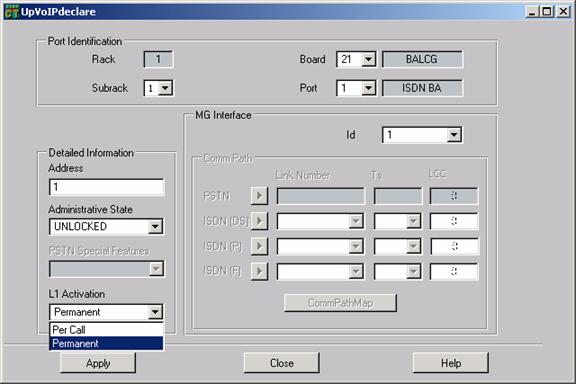This screenshot has height=384, width=576.
Task: Click the CommPathMap button
Action: click(341, 303)
